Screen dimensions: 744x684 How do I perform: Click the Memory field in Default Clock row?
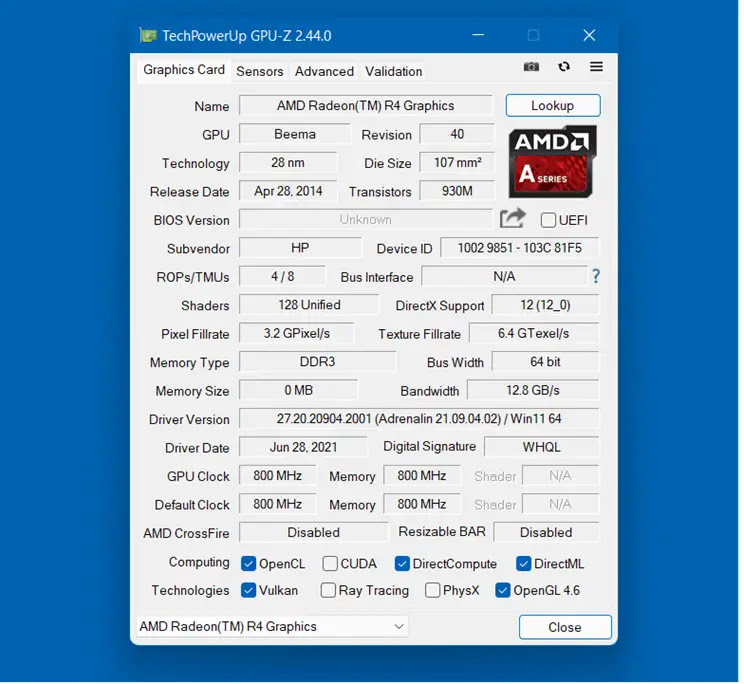[422, 504]
